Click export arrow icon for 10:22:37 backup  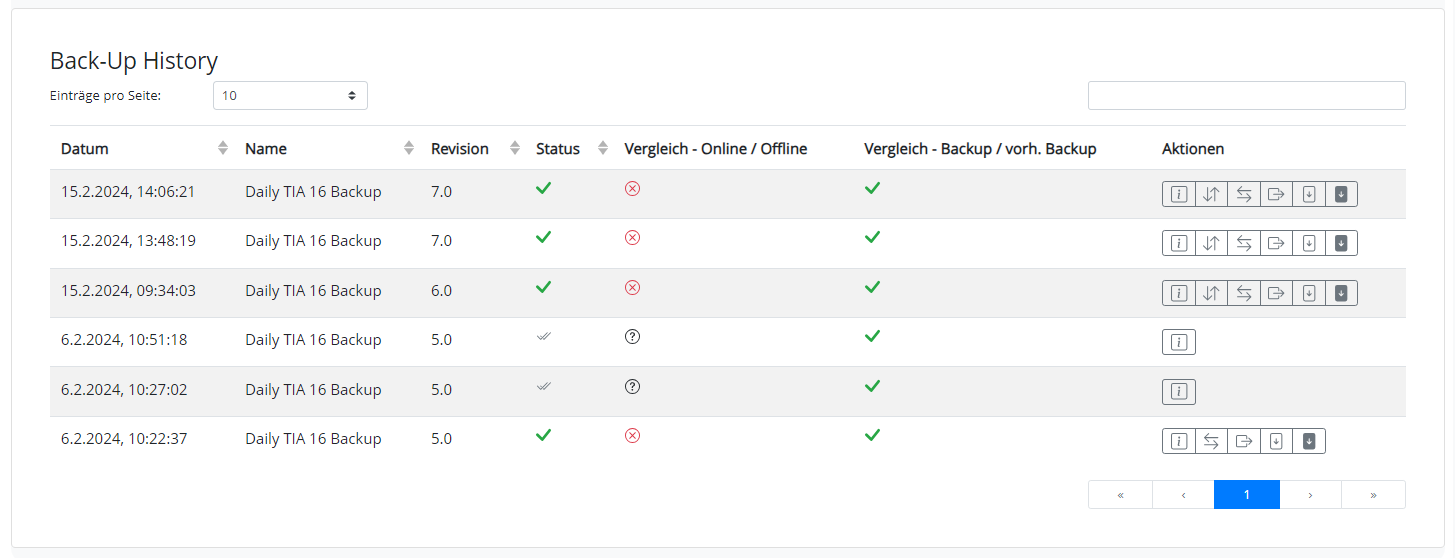tap(1244, 441)
